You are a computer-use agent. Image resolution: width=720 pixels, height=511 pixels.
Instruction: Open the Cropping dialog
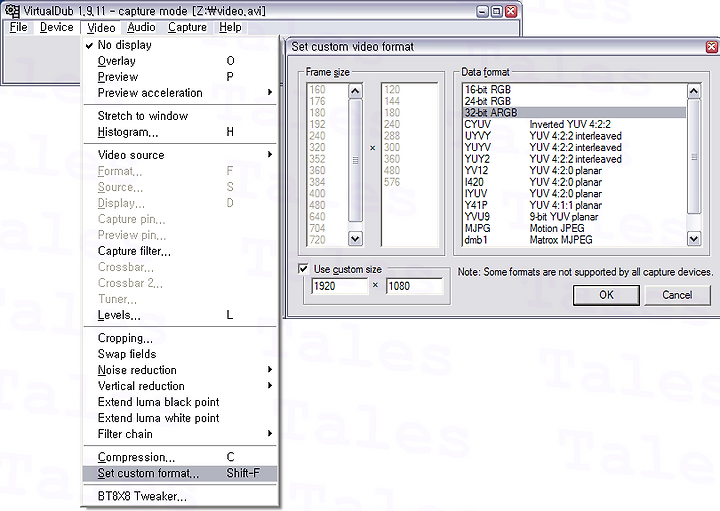pyautogui.click(x=180, y=338)
